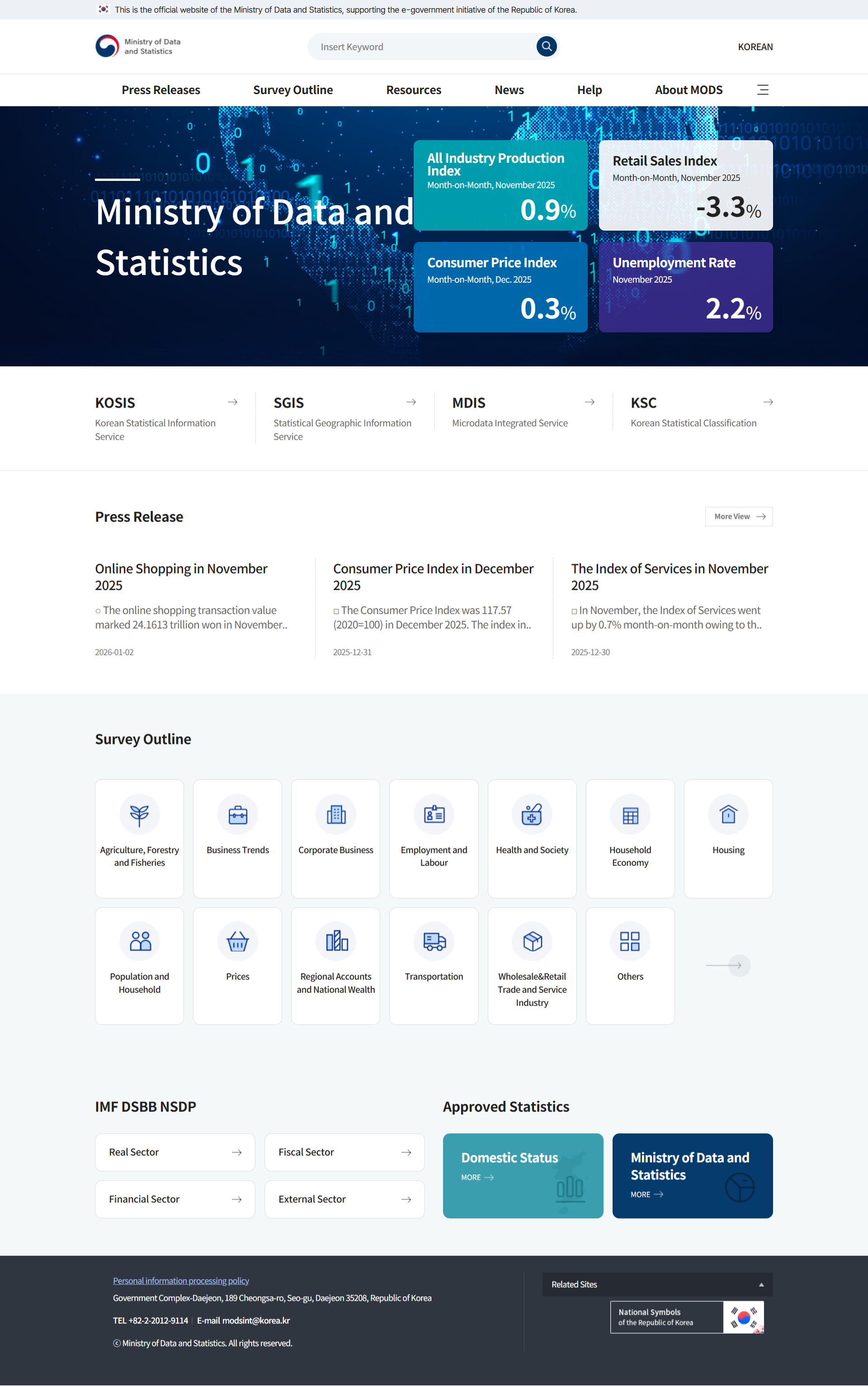Click the National Symbols banner thumbnail

point(743,1317)
